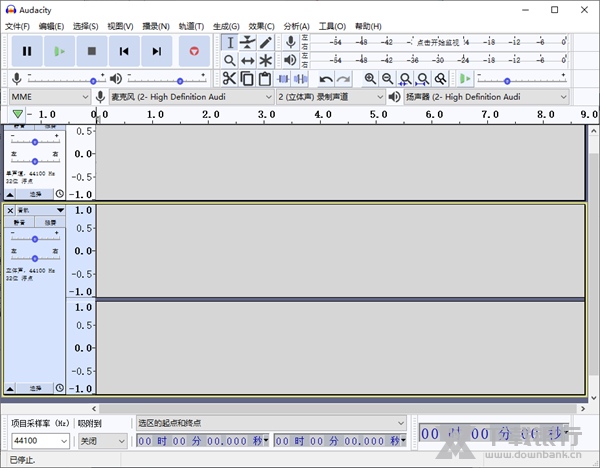This screenshot has width=600, height=468.
Task: Open the MME audio host dropdown
Action: pos(49,97)
